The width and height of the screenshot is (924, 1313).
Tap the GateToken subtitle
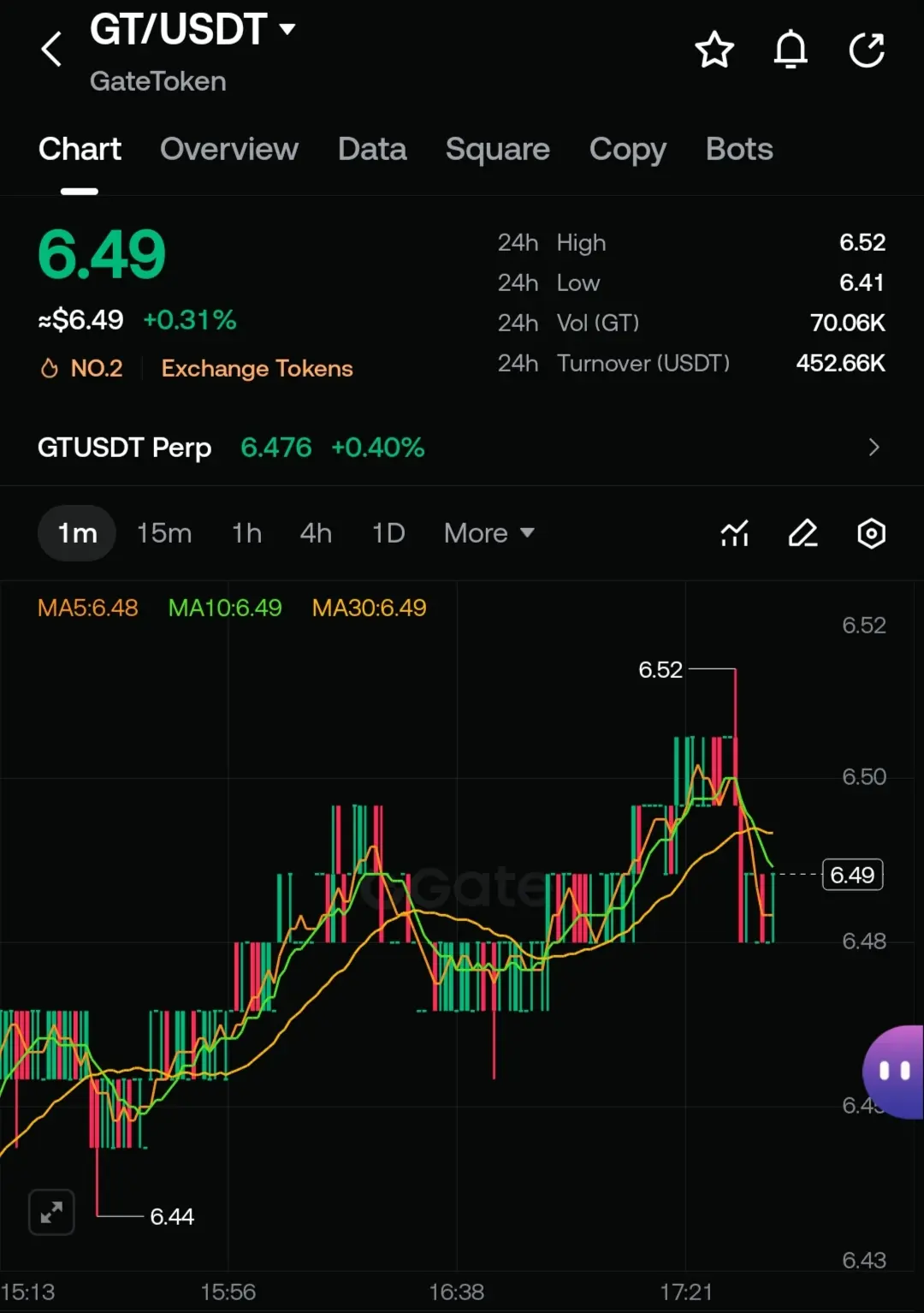click(x=157, y=81)
